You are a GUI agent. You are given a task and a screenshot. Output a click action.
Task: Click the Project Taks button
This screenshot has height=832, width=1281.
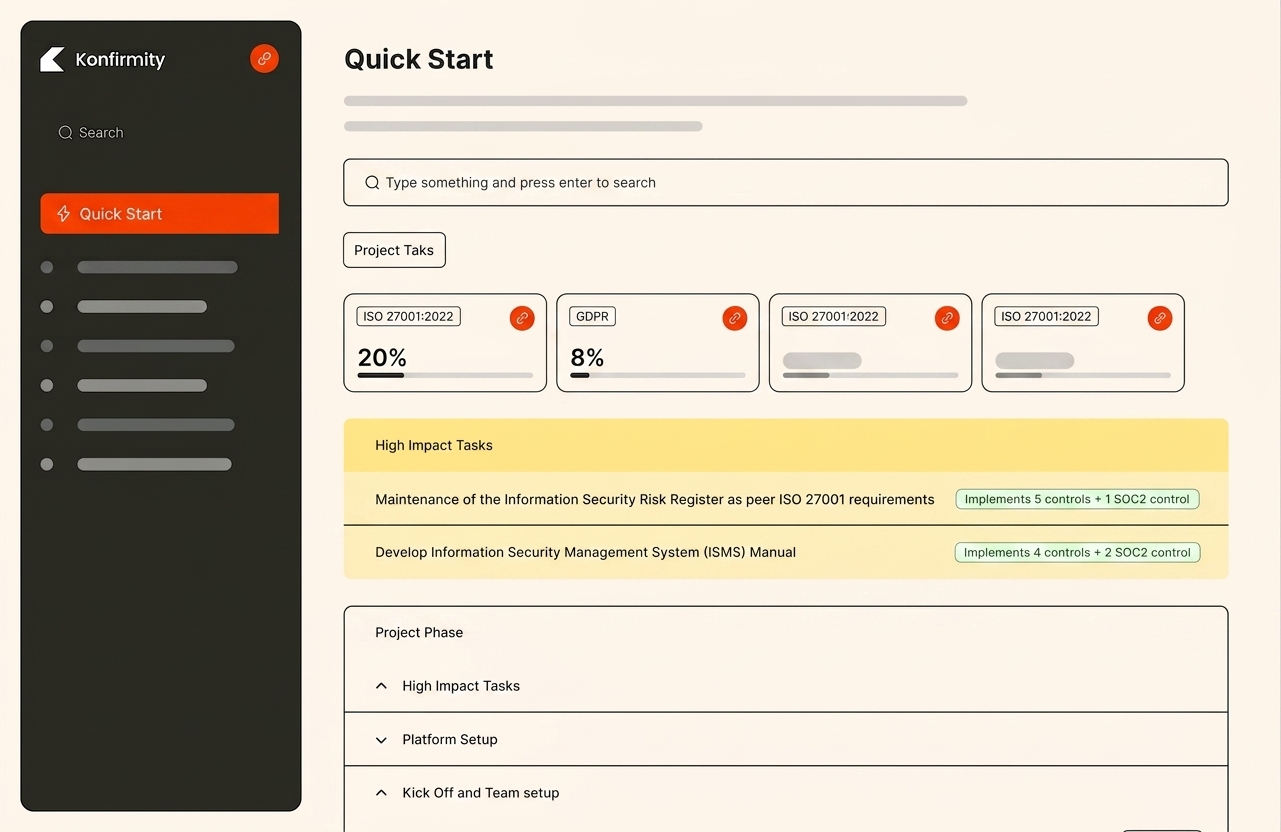coord(394,250)
